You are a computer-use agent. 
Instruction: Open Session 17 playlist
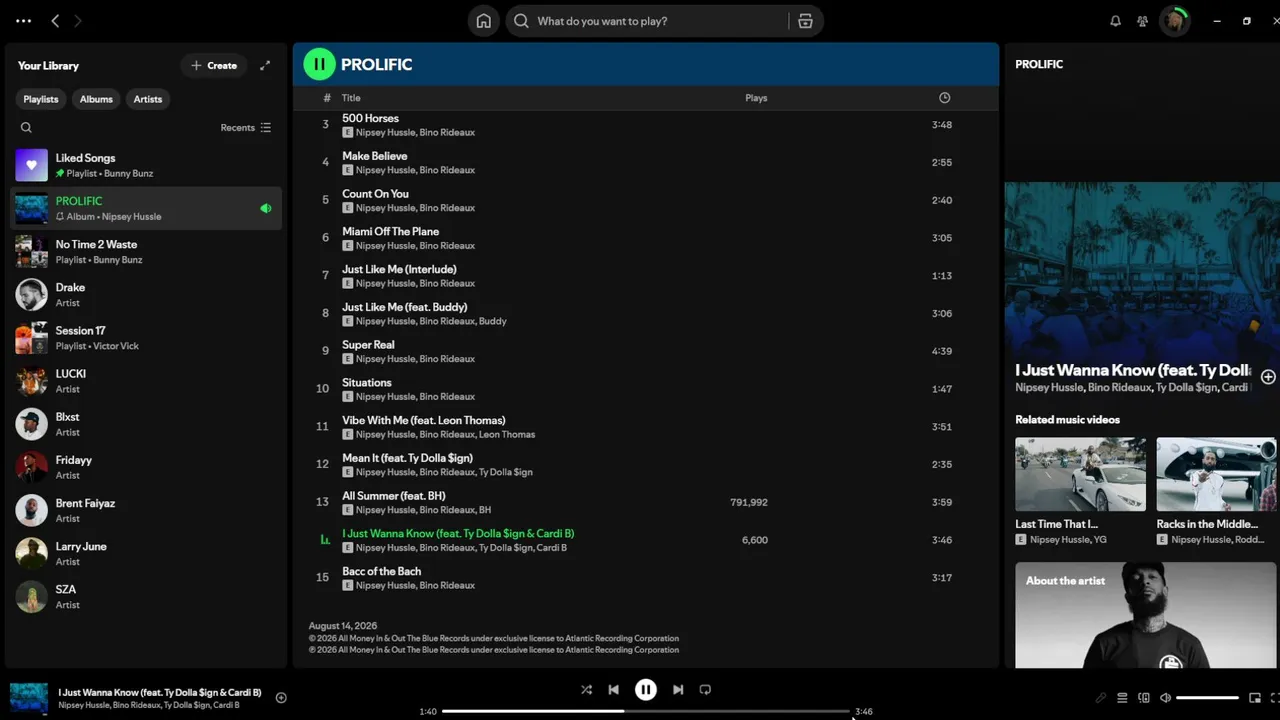click(146, 337)
